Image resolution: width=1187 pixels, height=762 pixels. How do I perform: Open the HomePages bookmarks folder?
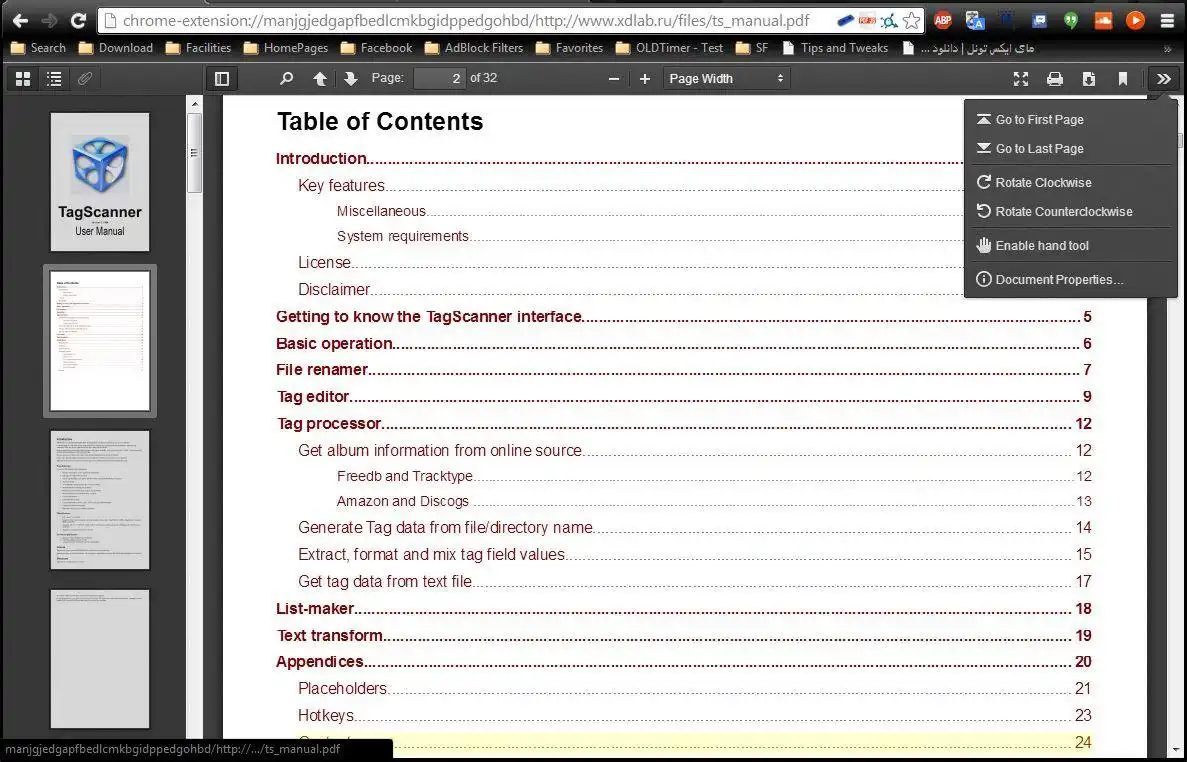point(286,48)
